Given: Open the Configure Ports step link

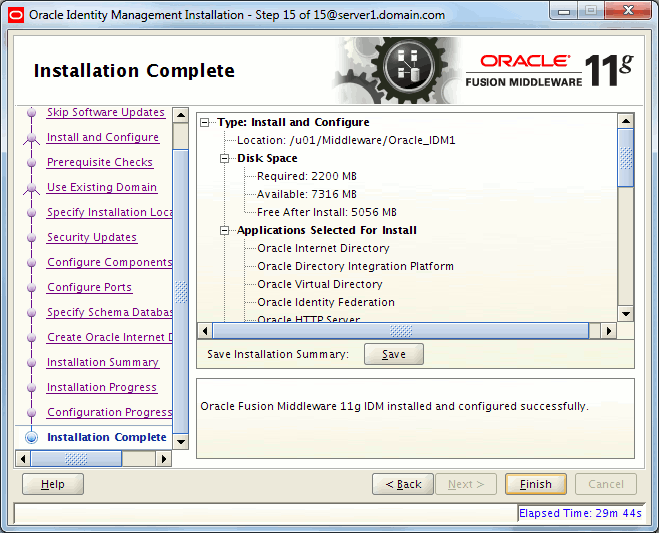Looking at the screenshot, I should [90, 287].
